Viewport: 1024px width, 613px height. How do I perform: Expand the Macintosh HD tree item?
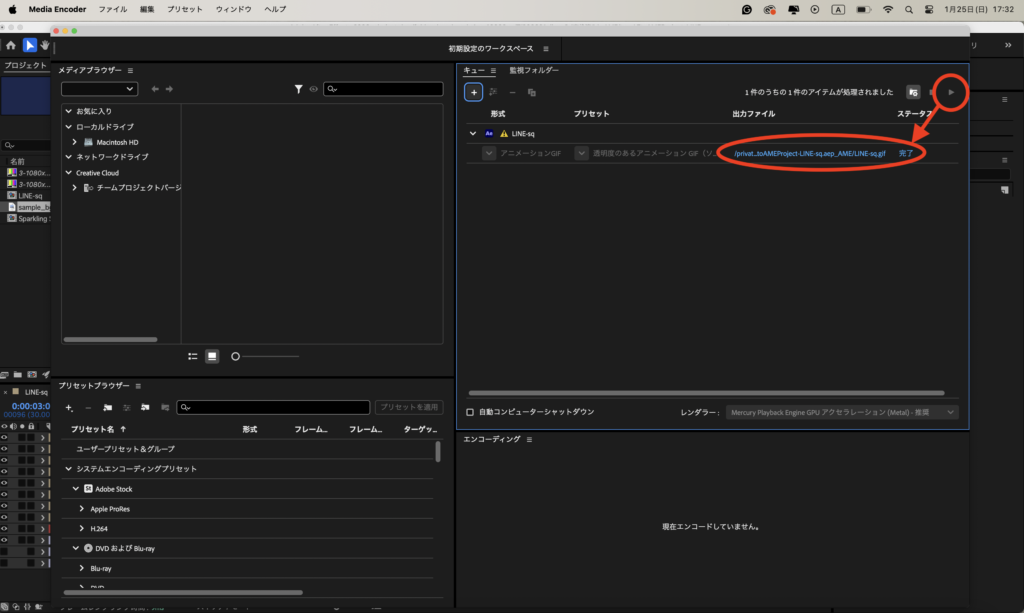point(75,142)
